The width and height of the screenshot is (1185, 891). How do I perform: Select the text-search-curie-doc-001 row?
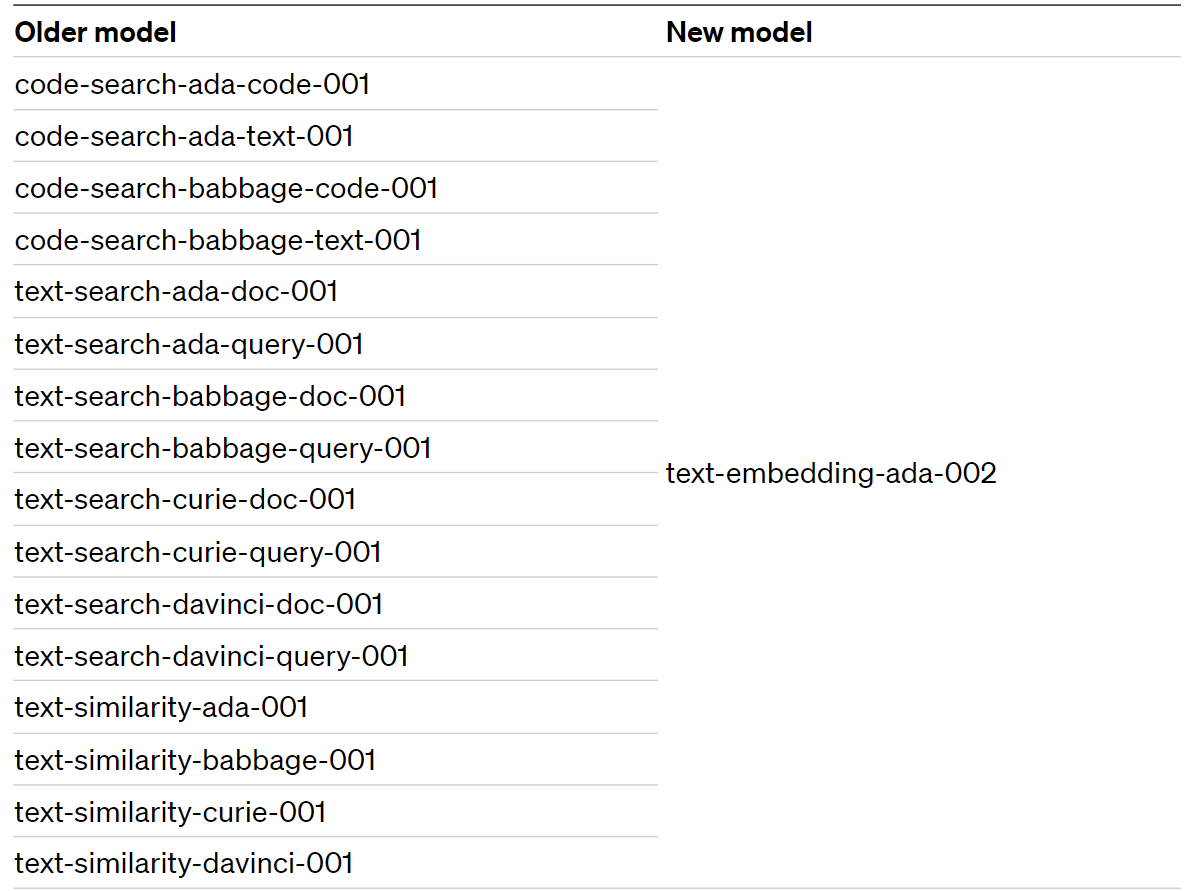185,499
